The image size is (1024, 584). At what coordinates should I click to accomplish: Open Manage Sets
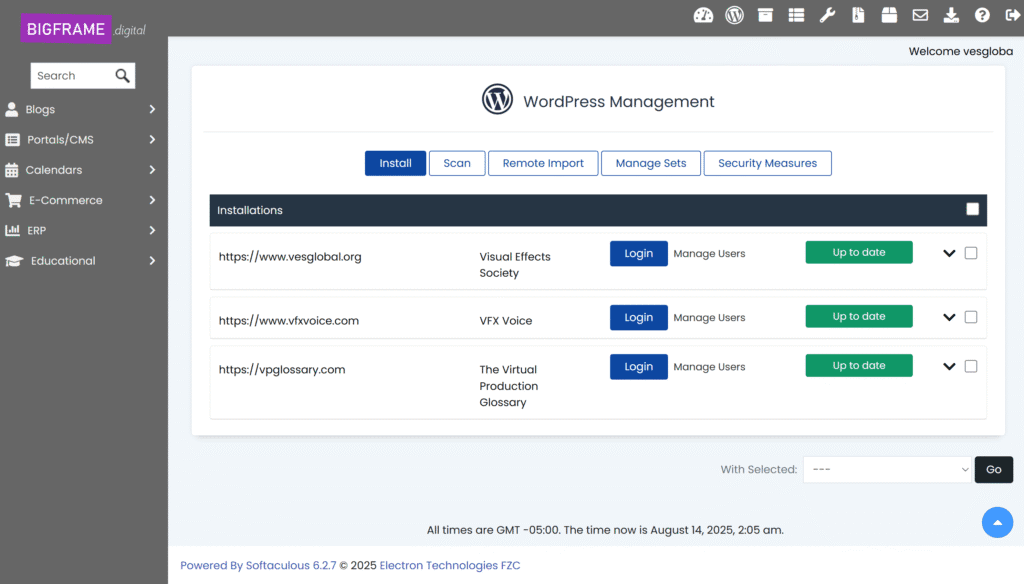coord(651,163)
